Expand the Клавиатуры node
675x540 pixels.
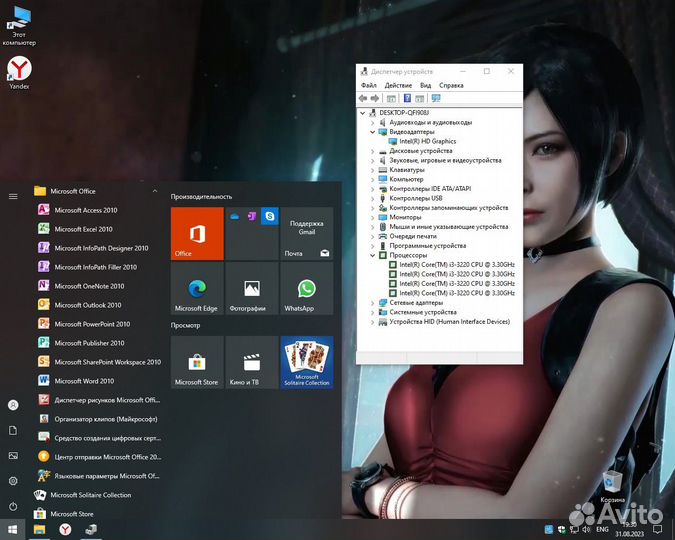tap(372, 170)
